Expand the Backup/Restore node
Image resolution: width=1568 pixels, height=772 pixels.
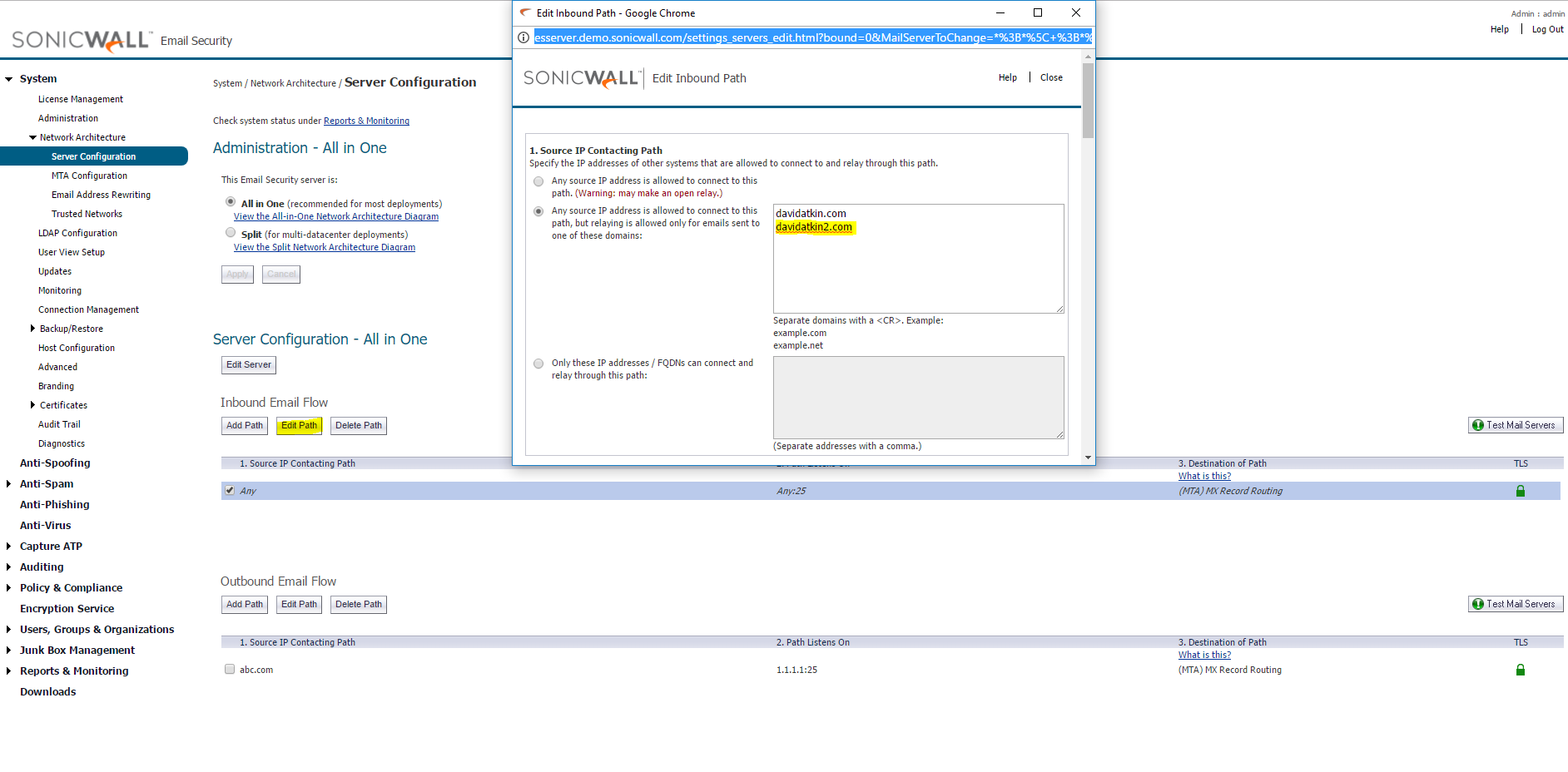point(32,329)
